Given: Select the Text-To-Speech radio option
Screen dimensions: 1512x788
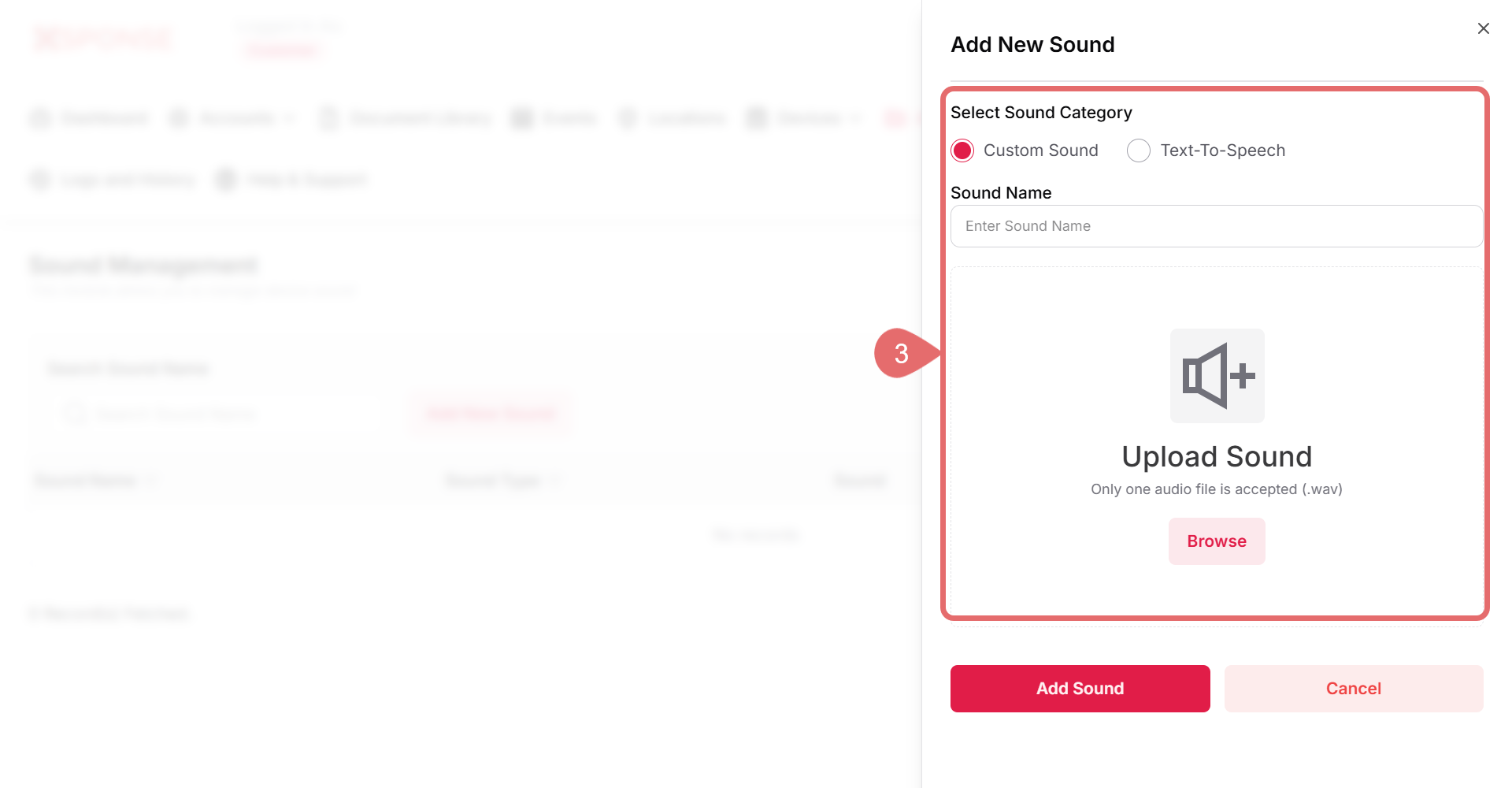Looking at the screenshot, I should pyautogui.click(x=1138, y=151).
